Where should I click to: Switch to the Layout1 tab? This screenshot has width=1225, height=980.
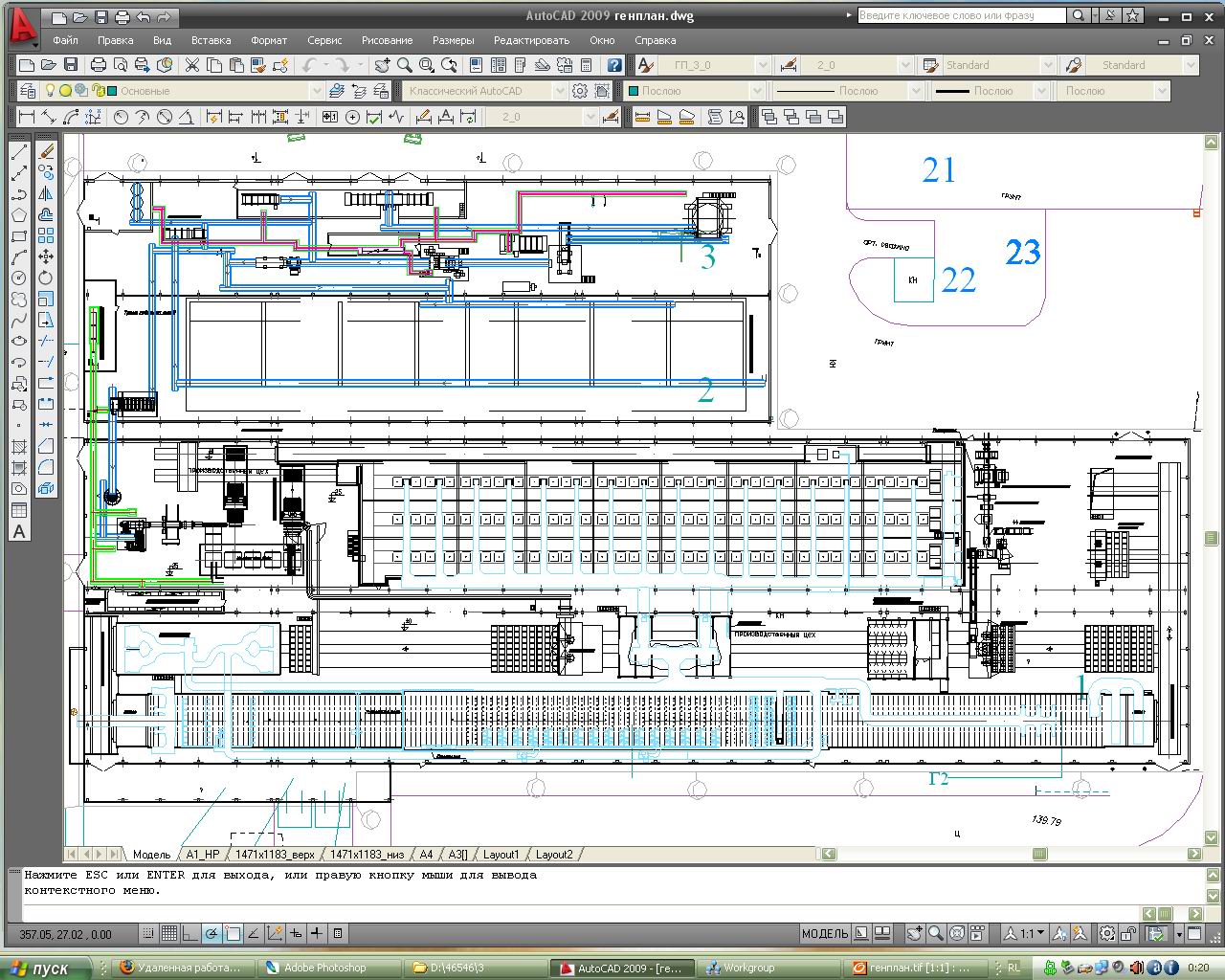501,855
